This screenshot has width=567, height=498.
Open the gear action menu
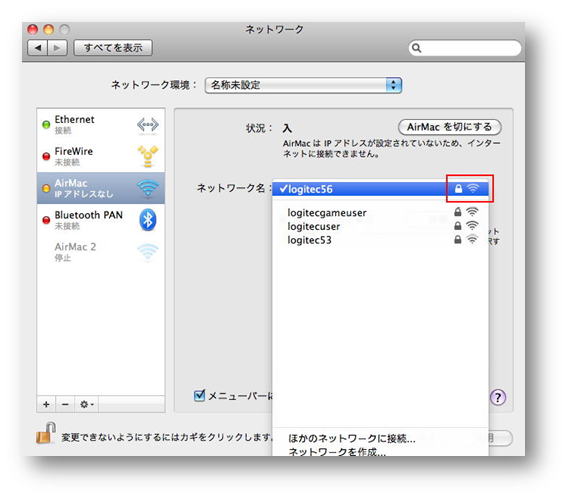(x=86, y=404)
